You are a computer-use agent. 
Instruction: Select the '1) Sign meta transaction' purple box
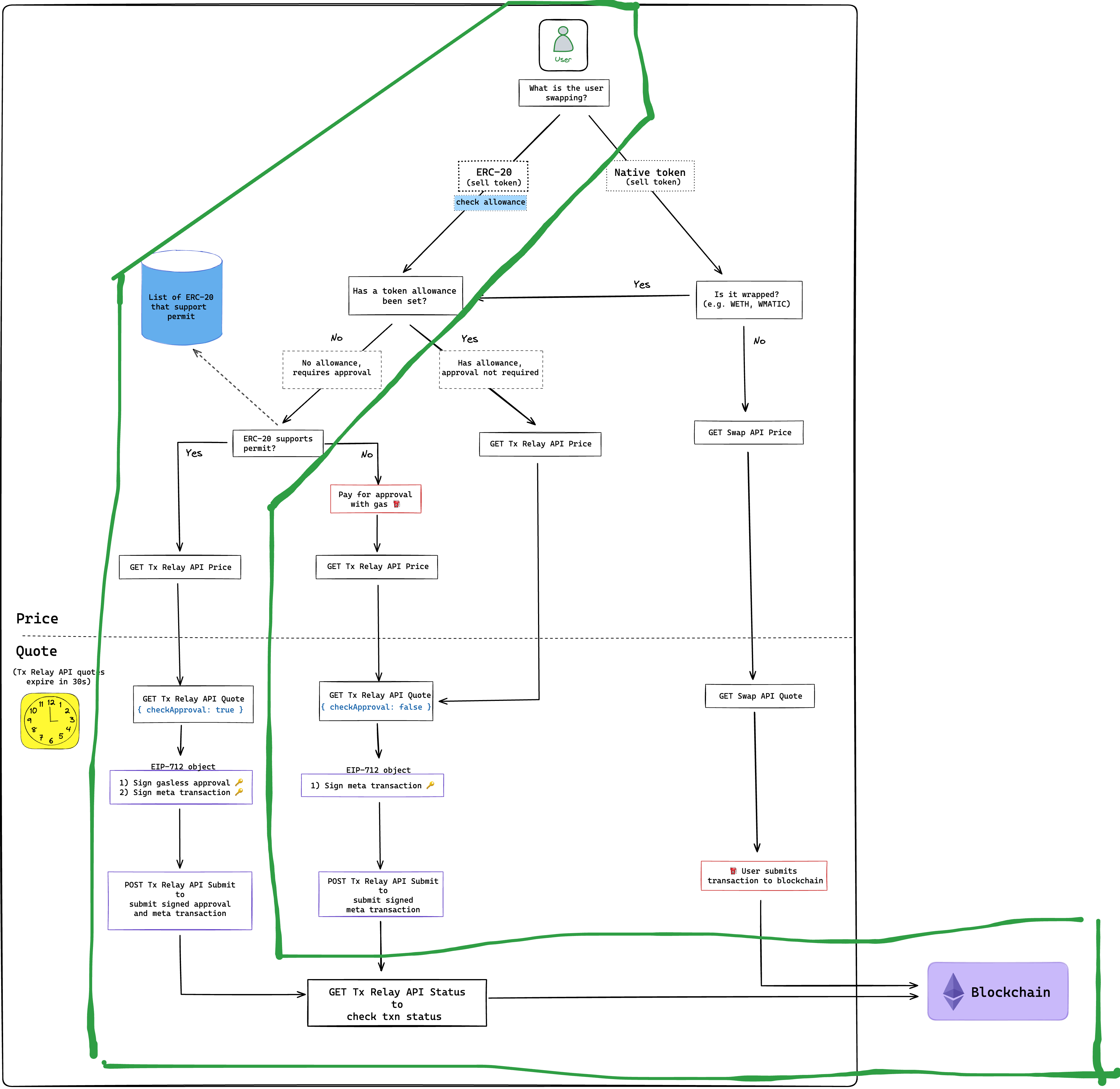point(372,785)
